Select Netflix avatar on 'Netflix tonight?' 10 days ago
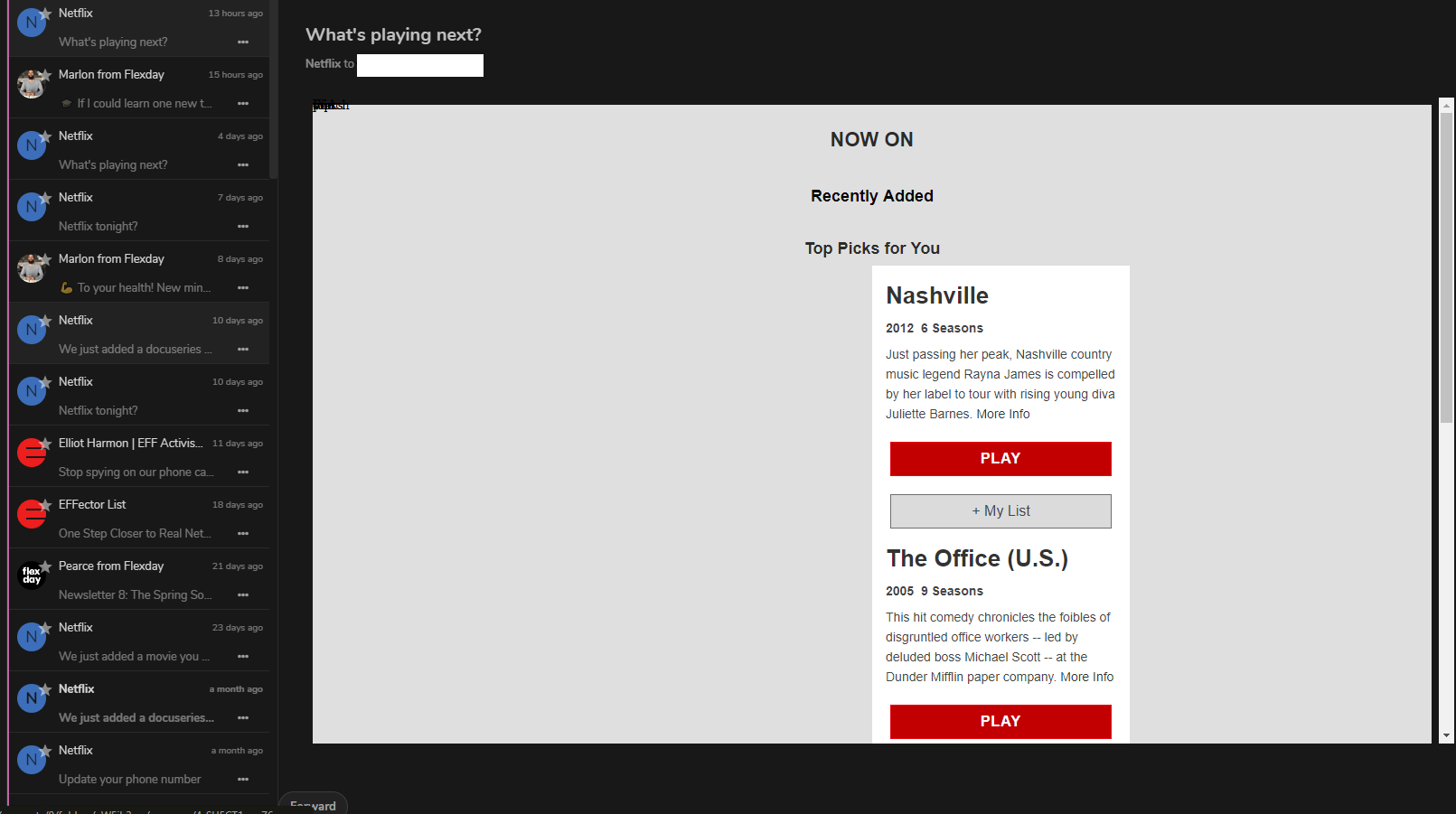Viewport: 1456px width, 814px height. 32,391
